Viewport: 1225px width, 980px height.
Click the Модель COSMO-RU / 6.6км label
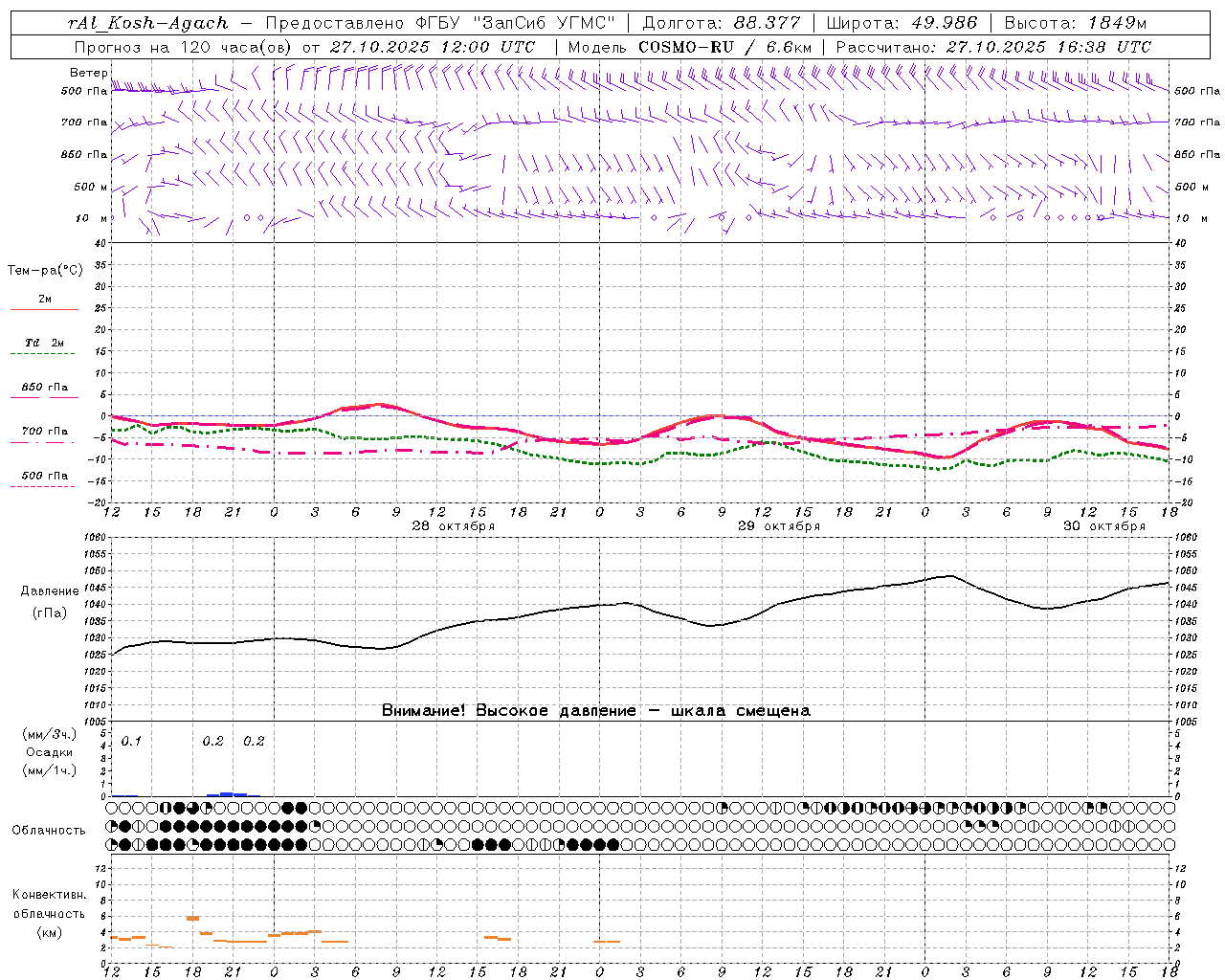click(689, 47)
